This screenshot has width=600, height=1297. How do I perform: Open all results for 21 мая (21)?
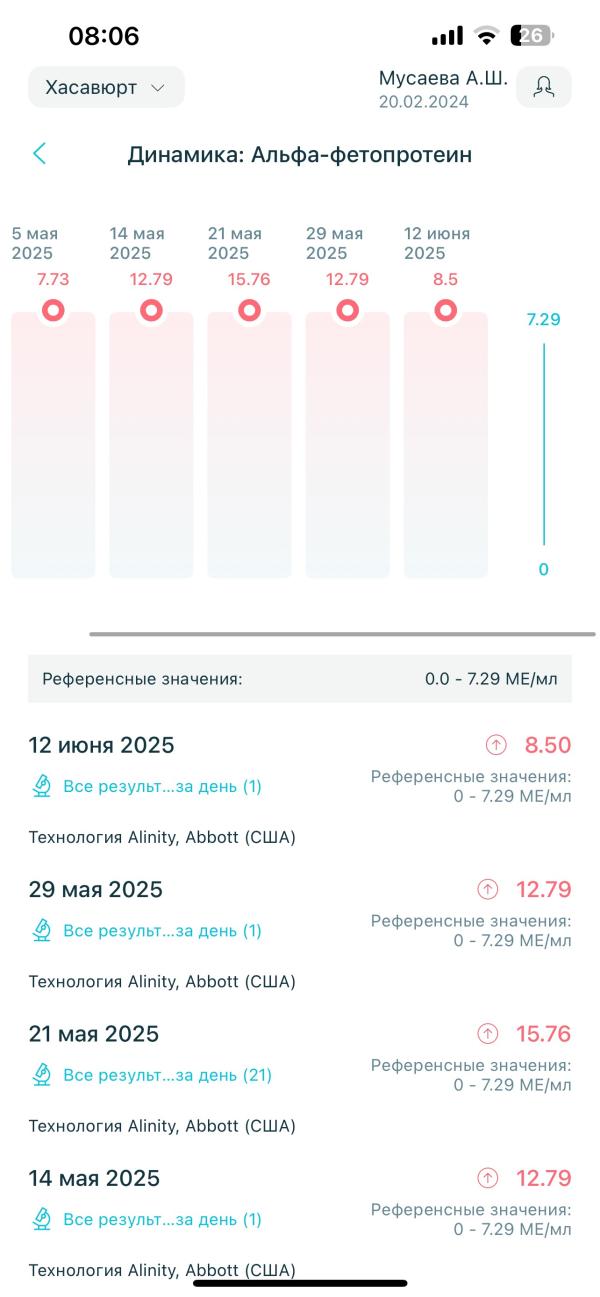[167, 1075]
